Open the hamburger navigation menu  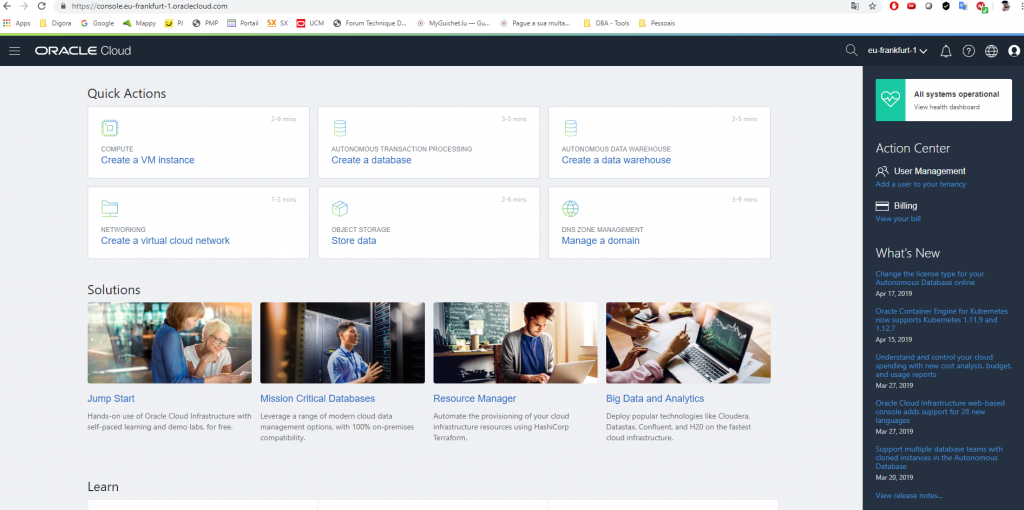pyautogui.click(x=14, y=51)
